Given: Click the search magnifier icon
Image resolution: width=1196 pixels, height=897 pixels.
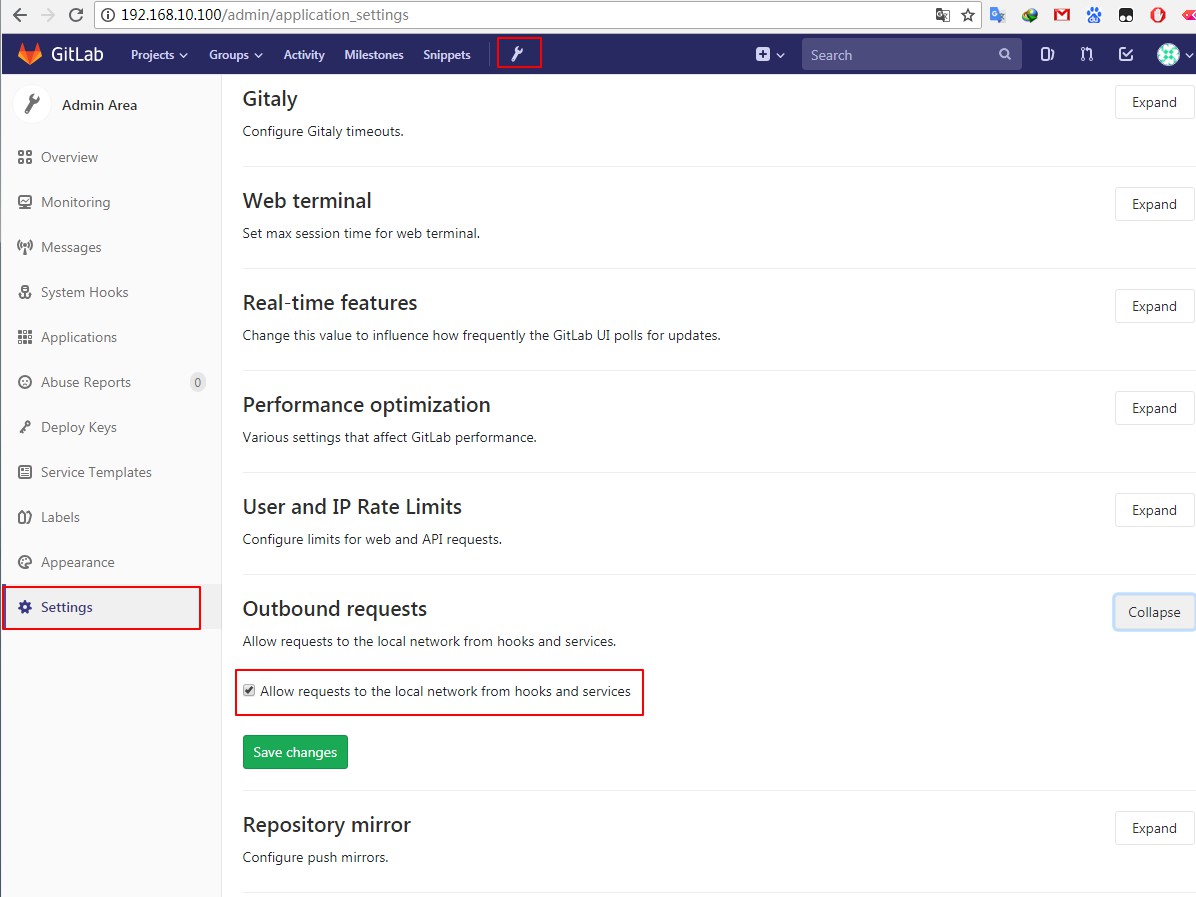Looking at the screenshot, I should [1005, 55].
